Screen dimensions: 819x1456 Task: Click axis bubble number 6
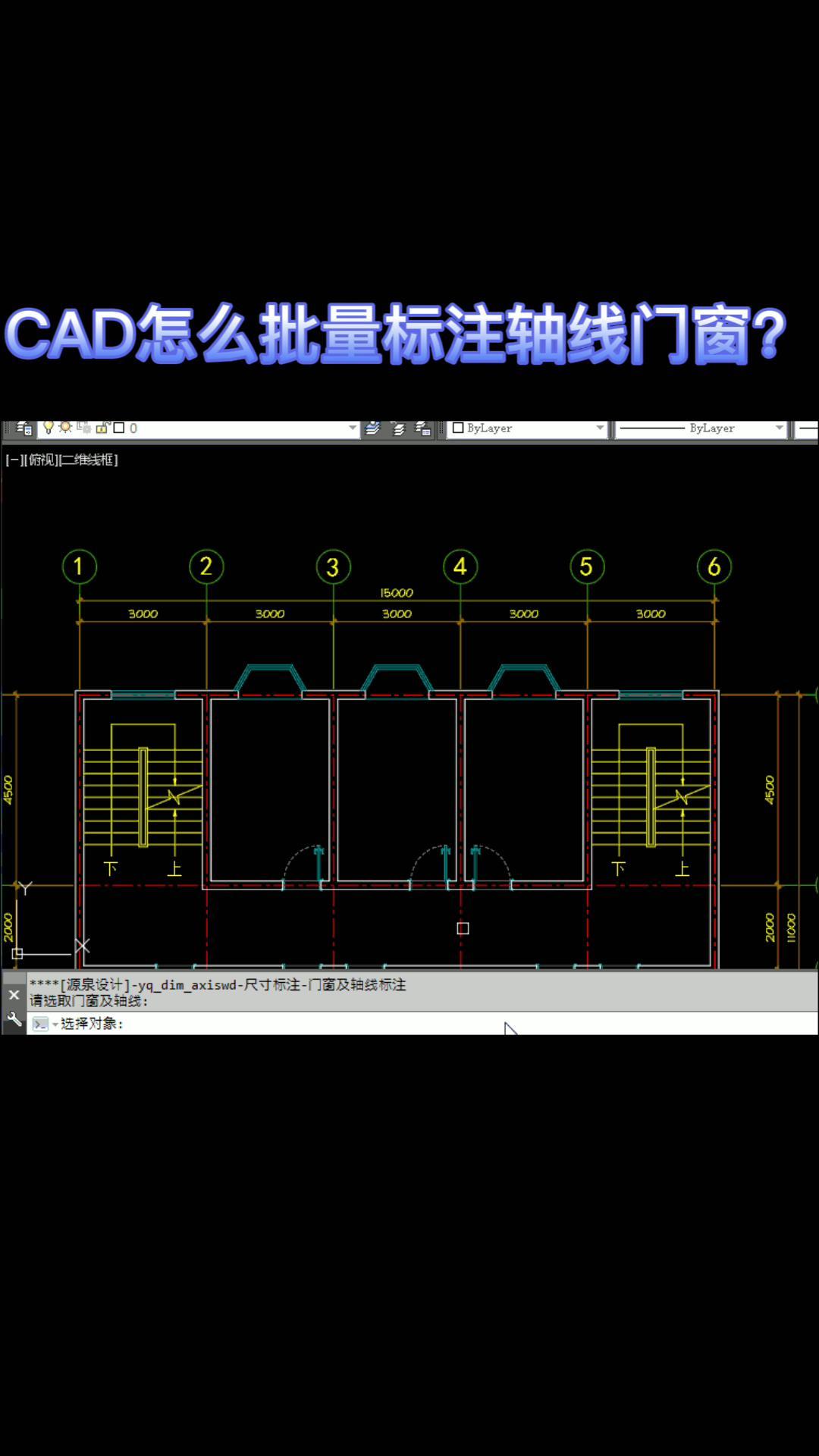pos(714,567)
